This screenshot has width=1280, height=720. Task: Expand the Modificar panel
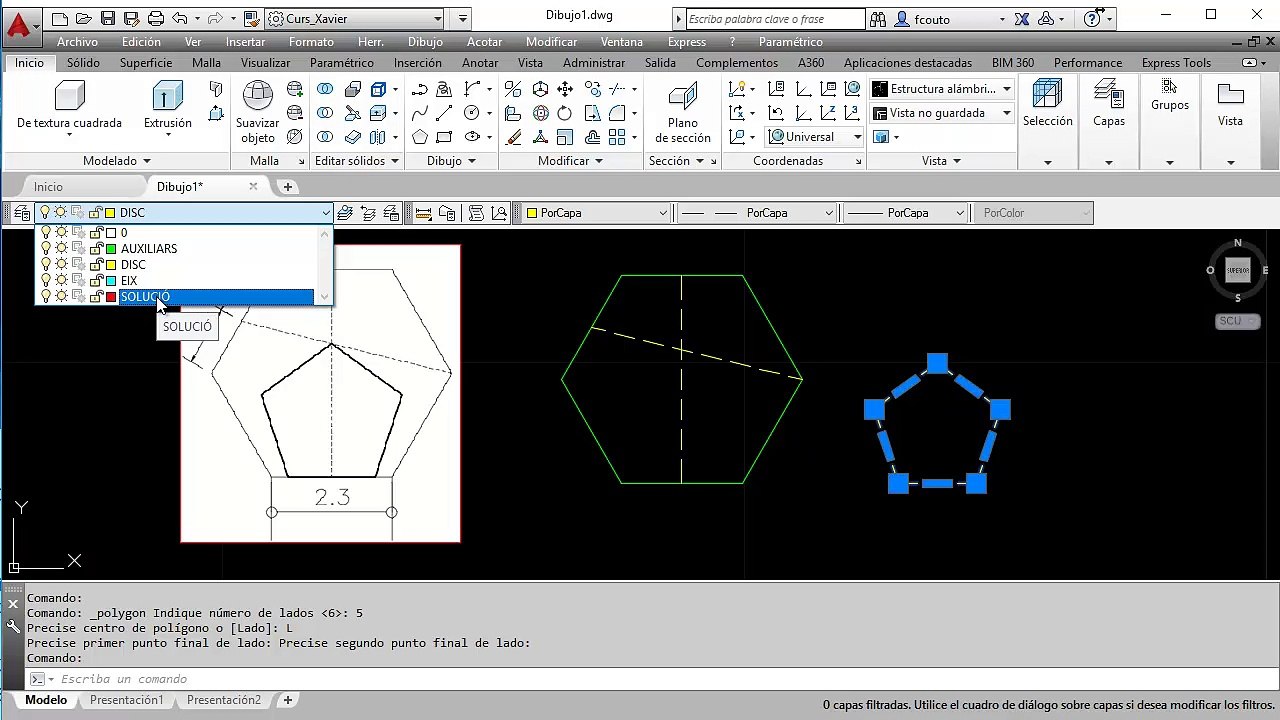(570, 161)
